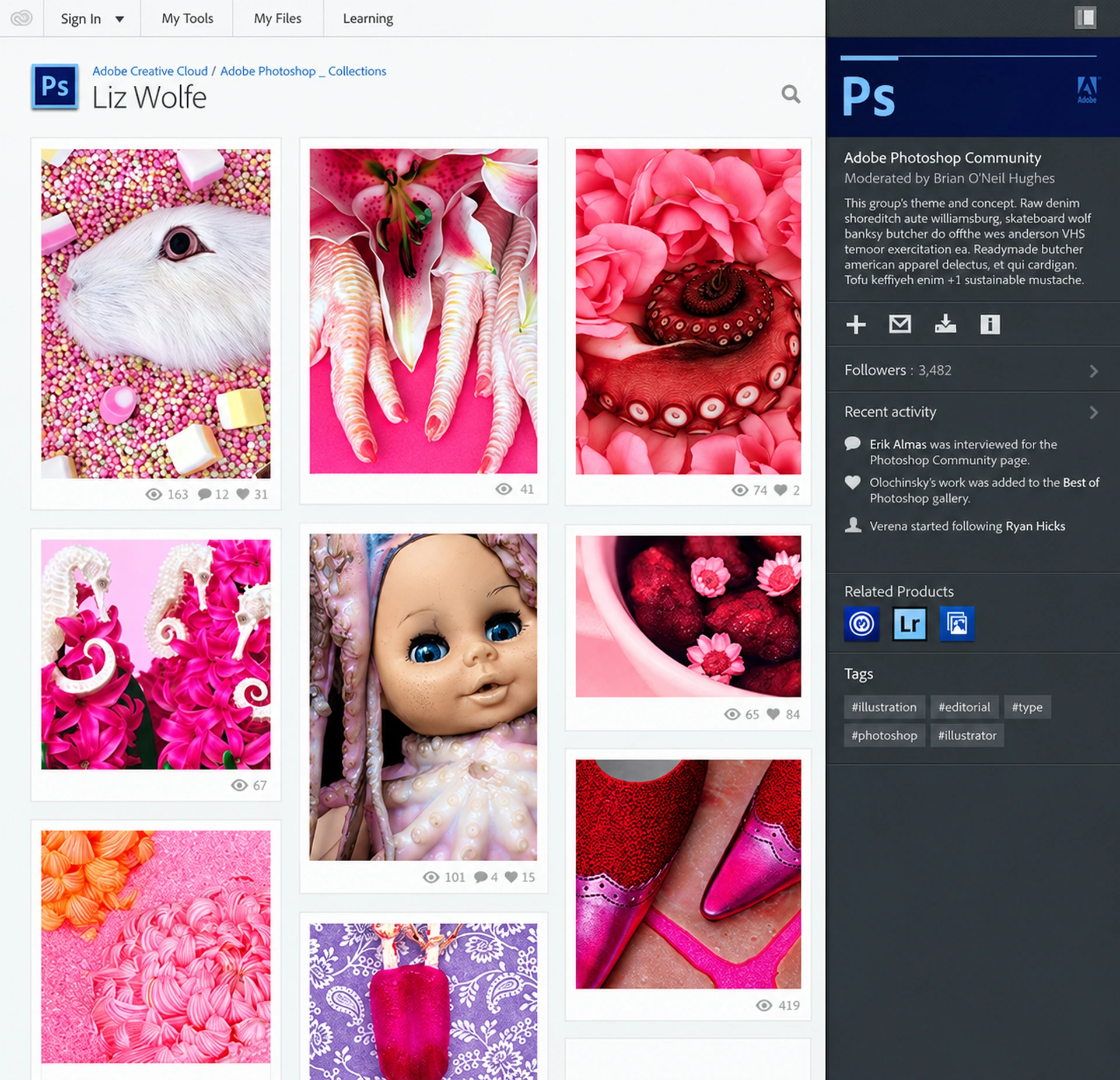This screenshot has width=1120, height=1080.
Task: Open the Learning menu
Action: click(368, 18)
